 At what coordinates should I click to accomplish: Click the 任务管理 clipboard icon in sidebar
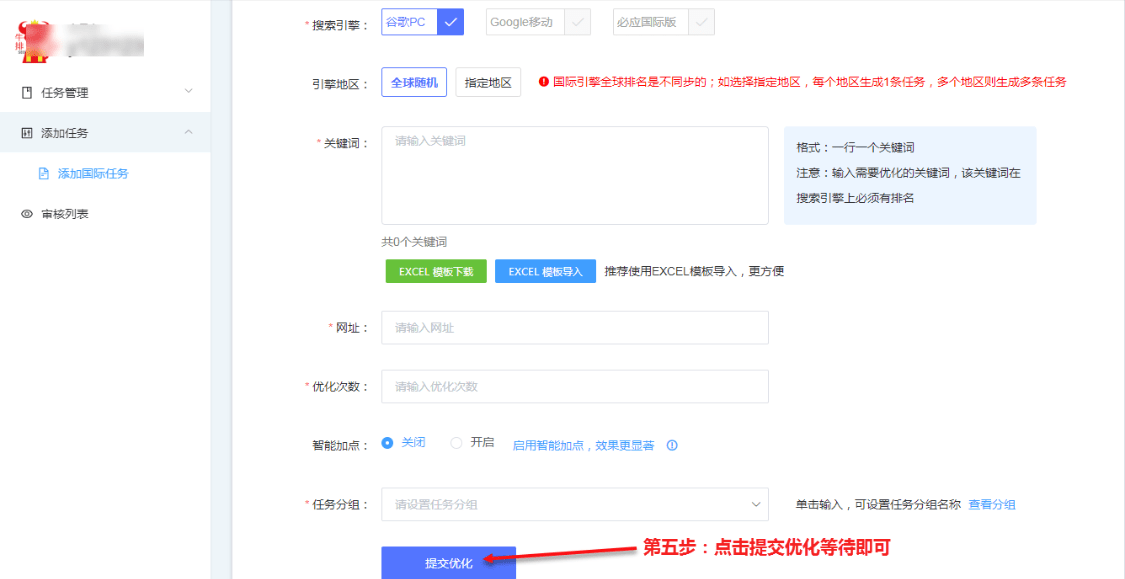(x=27, y=92)
